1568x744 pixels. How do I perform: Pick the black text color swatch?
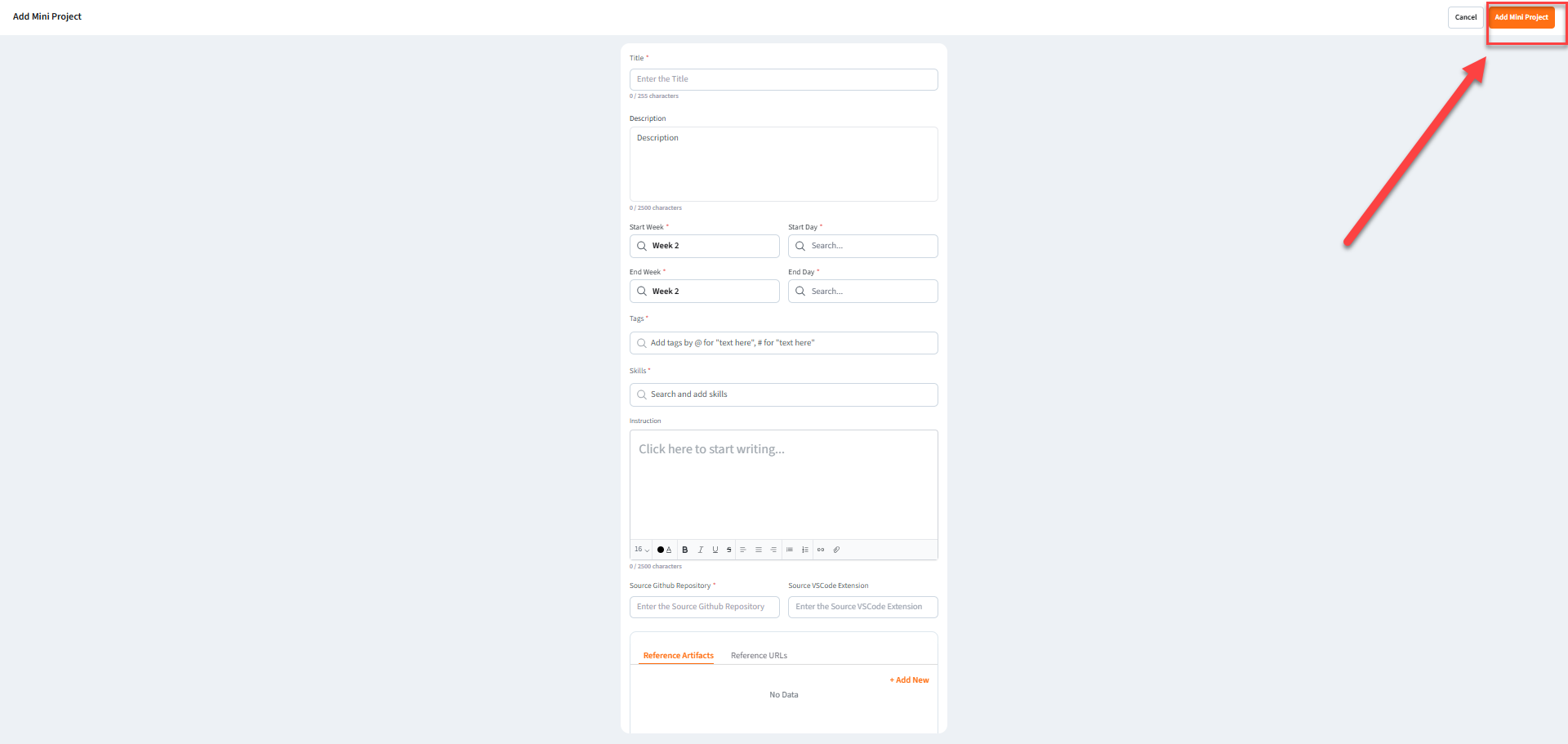tap(661, 550)
